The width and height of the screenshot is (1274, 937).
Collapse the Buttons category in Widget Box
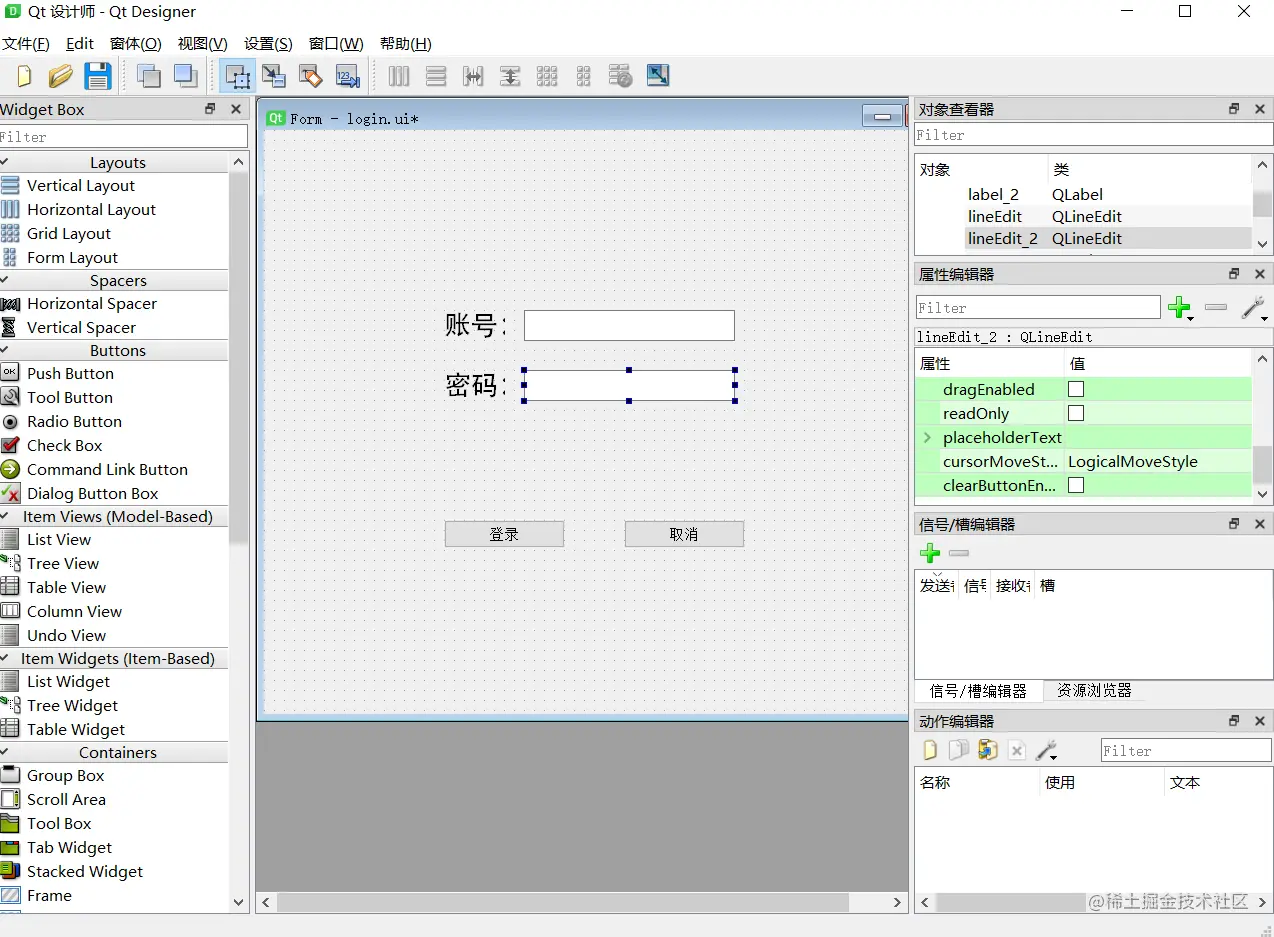point(5,350)
